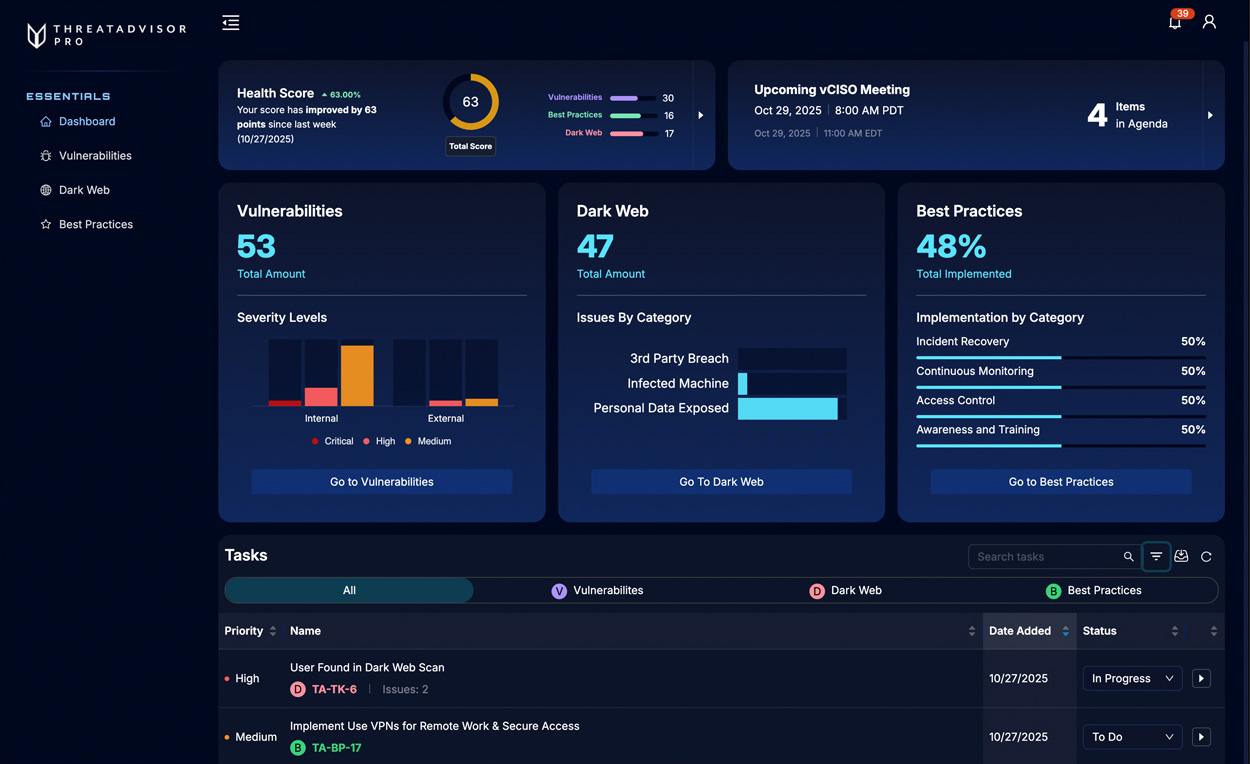The height and width of the screenshot is (764, 1250).
Task: Open Vulnerabilities in the sidebar
Action: click(x=95, y=156)
